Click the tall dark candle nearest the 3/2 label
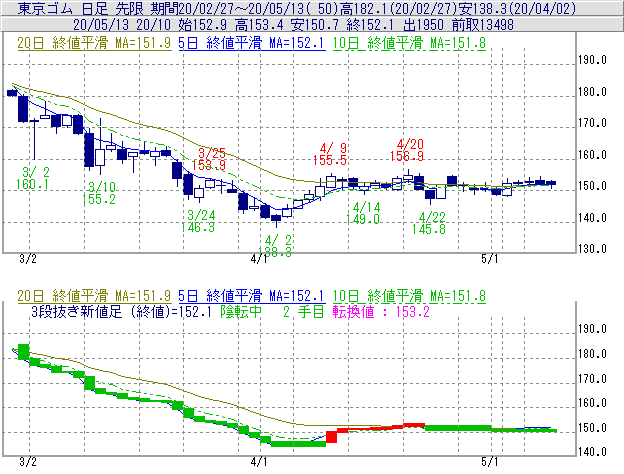The width and height of the screenshot is (624, 474). tap(23, 109)
